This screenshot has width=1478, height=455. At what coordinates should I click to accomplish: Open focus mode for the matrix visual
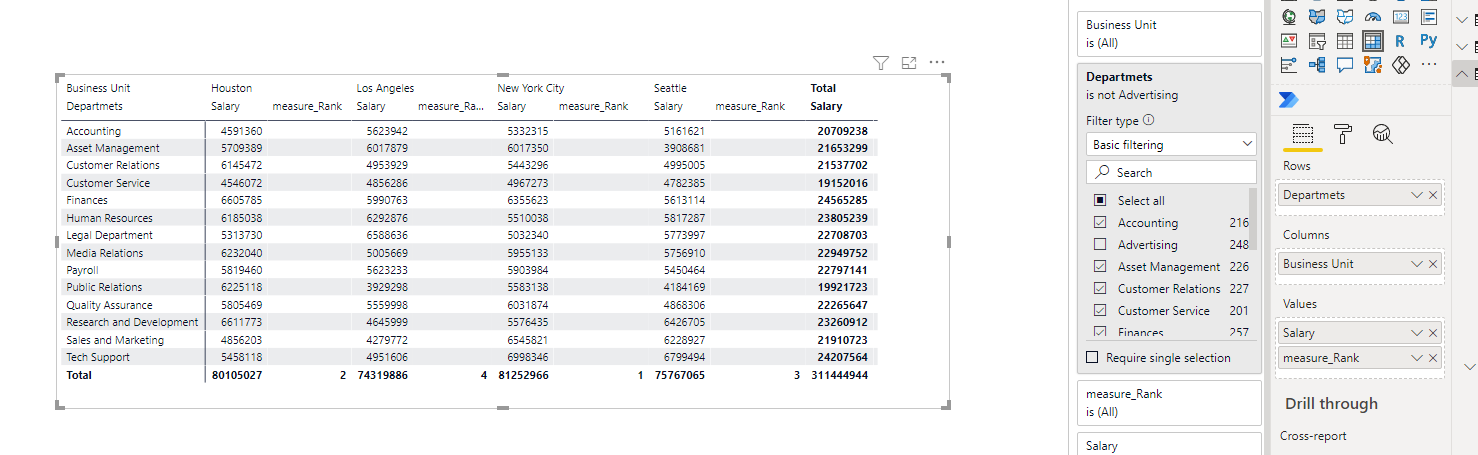[909, 63]
